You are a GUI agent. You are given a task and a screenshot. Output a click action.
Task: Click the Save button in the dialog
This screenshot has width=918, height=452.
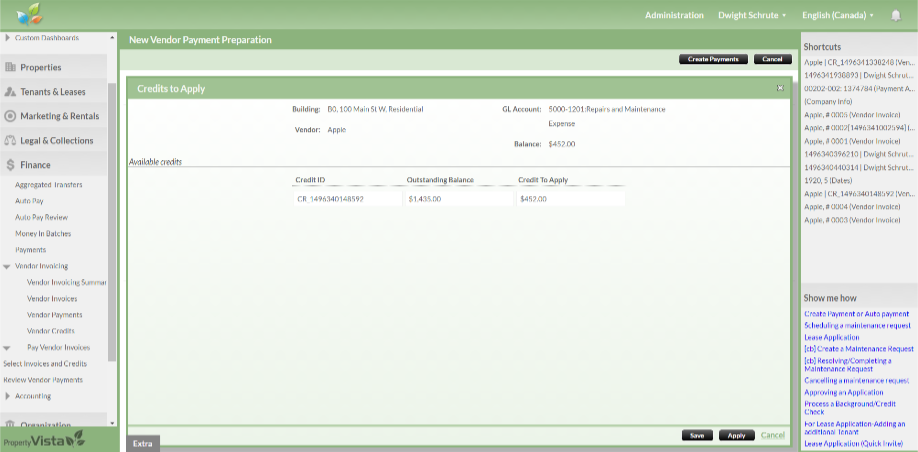click(x=697, y=435)
